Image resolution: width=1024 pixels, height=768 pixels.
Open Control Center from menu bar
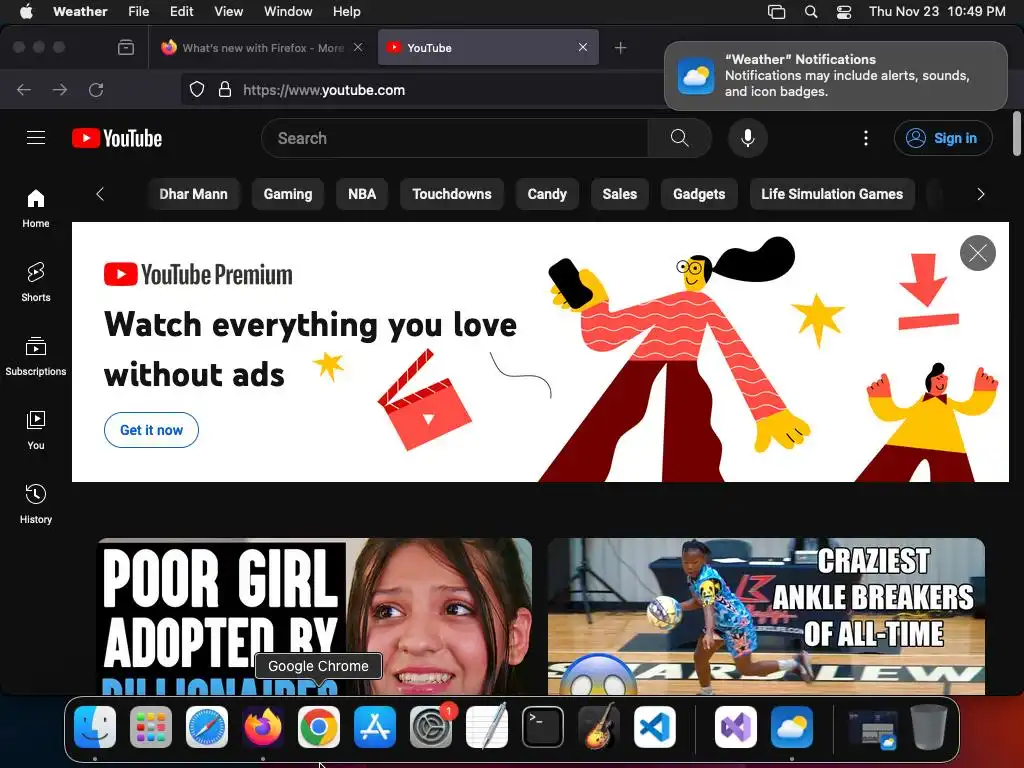click(844, 12)
